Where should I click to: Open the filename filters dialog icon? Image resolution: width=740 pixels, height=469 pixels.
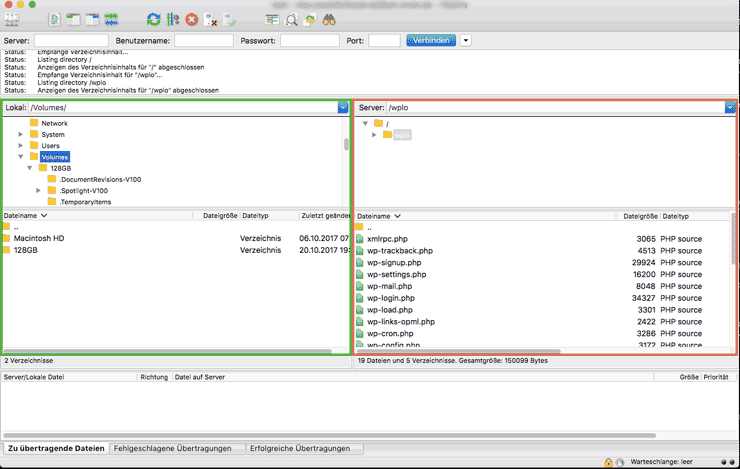coord(272,19)
